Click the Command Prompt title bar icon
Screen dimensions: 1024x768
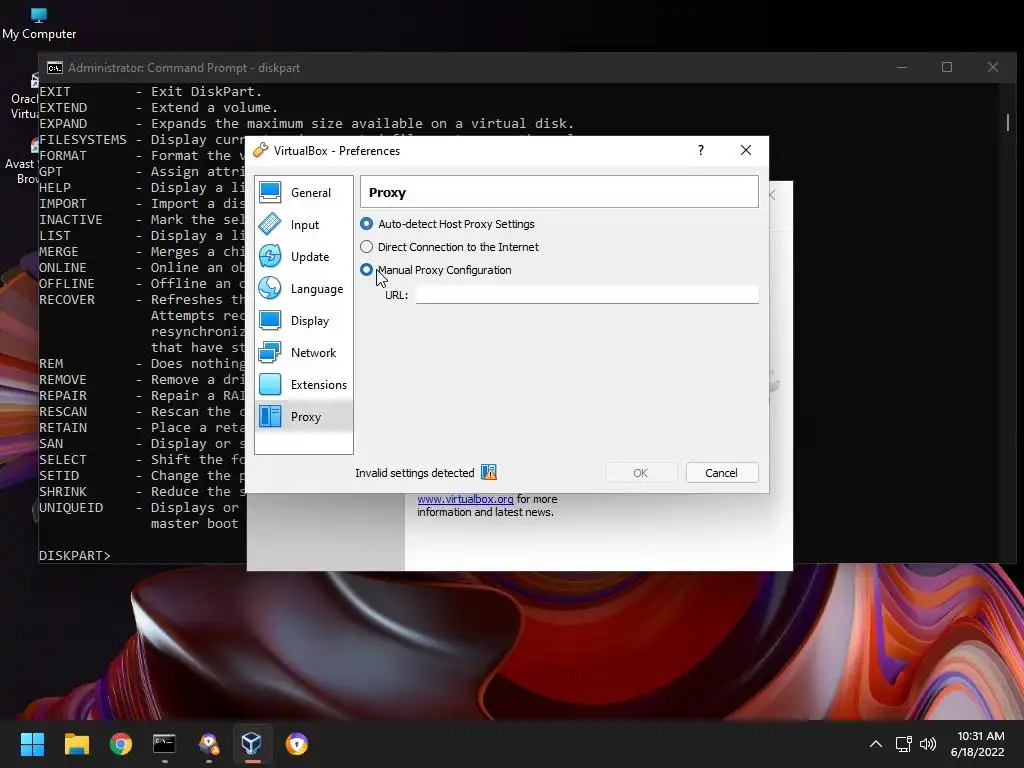coord(55,68)
